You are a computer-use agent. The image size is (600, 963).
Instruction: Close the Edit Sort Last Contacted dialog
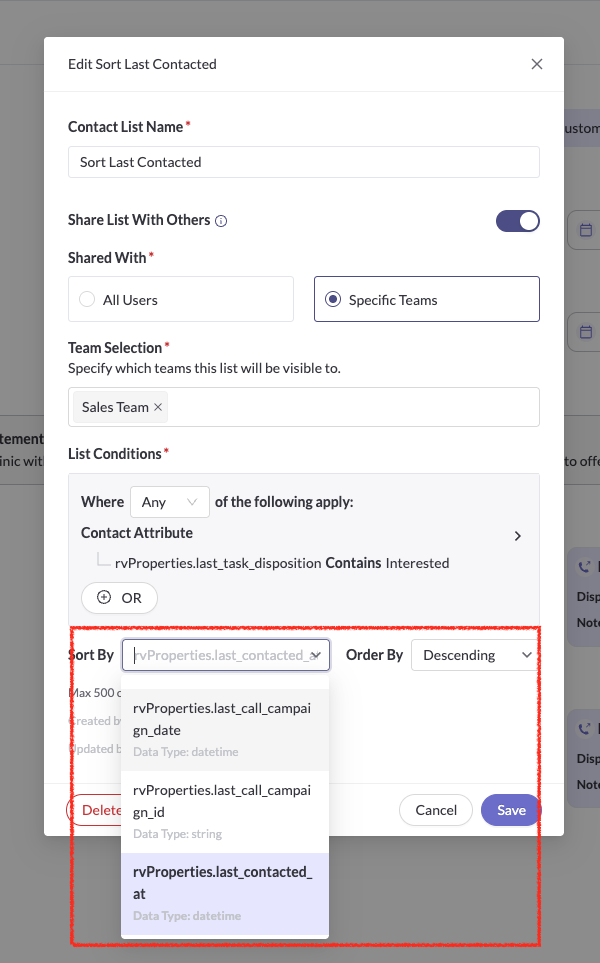click(x=537, y=64)
